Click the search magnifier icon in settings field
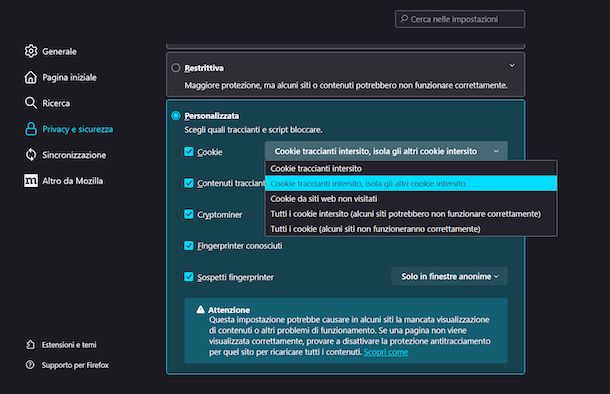Screen dimensions: 610x394 pyautogui.click(x=404, y=19)
